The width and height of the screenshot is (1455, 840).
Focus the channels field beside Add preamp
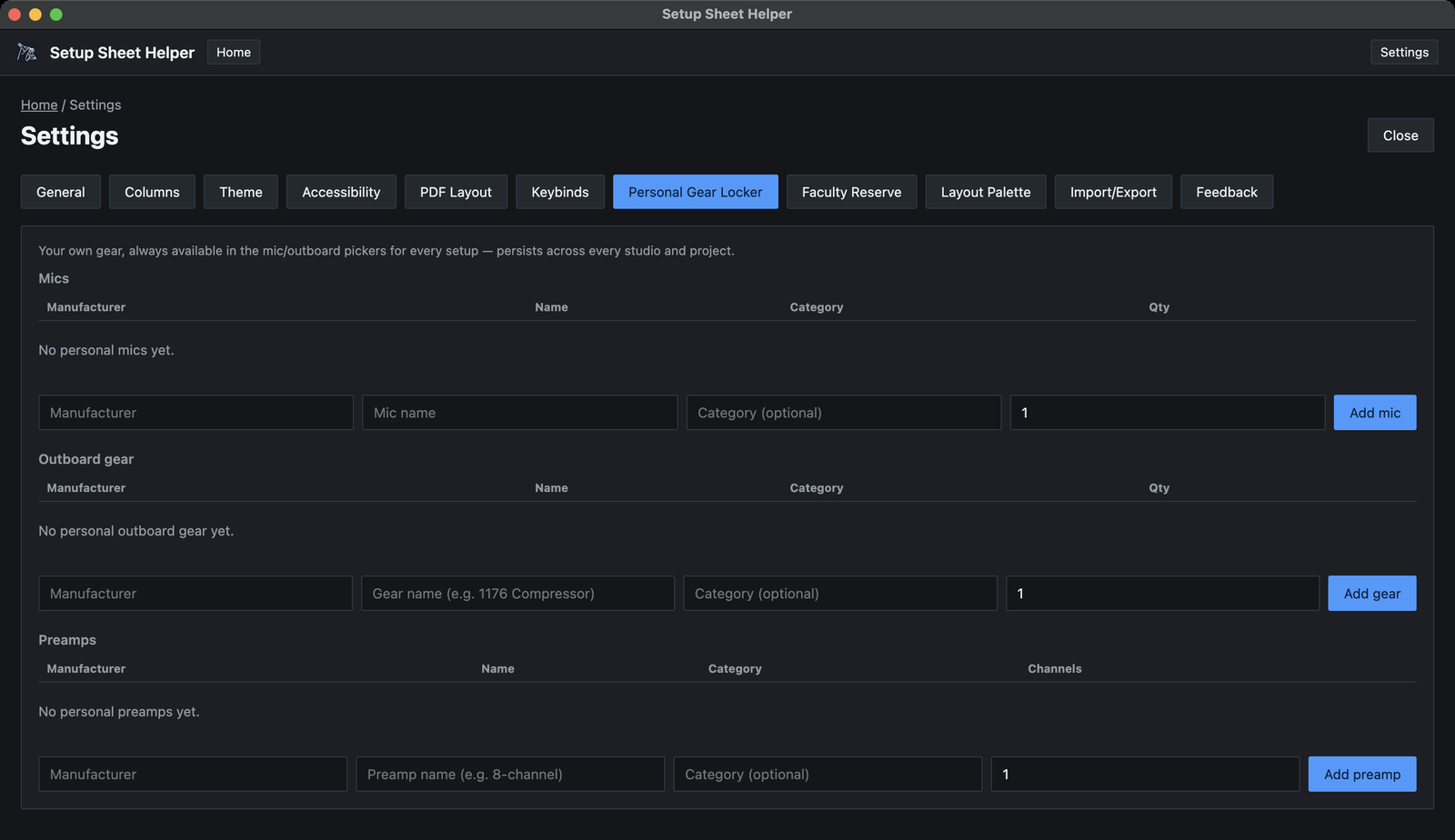click(1145, 775)
